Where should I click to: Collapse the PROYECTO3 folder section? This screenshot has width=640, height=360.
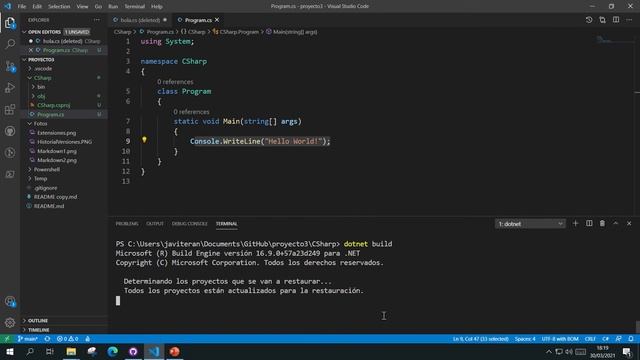(24, 60)
